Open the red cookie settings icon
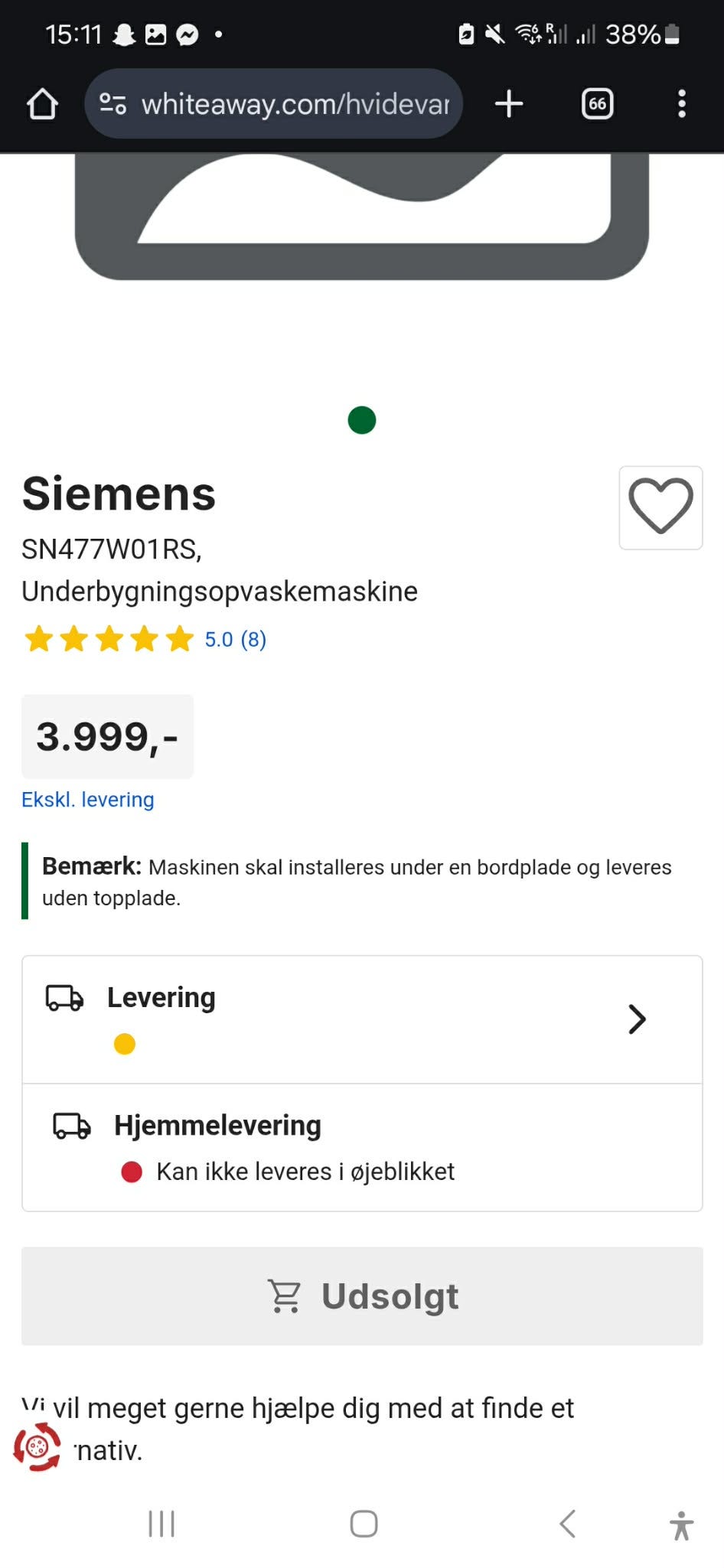 (37, 1446)
